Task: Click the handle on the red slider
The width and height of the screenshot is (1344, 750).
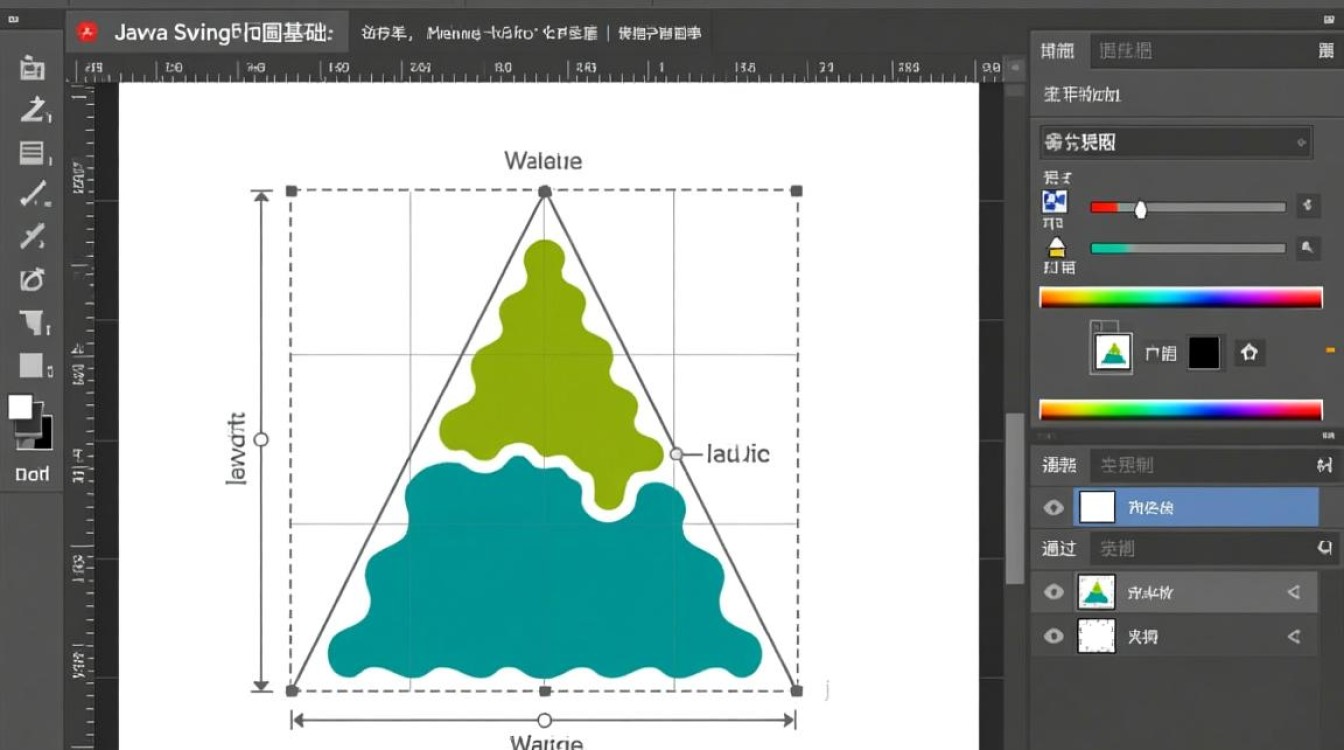Action: (x=1139, y=208)
